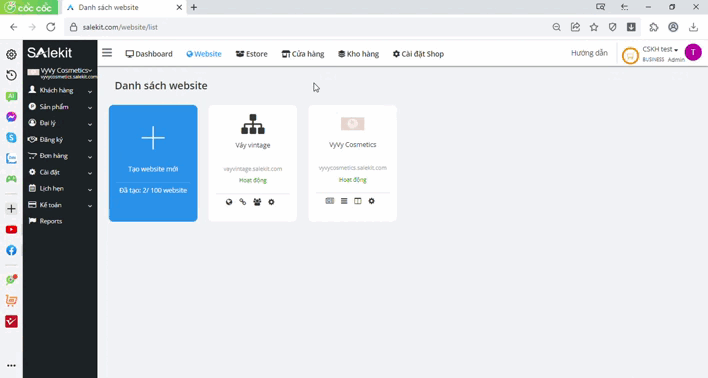
Task: Open a new browser tab
Action: 194,7
